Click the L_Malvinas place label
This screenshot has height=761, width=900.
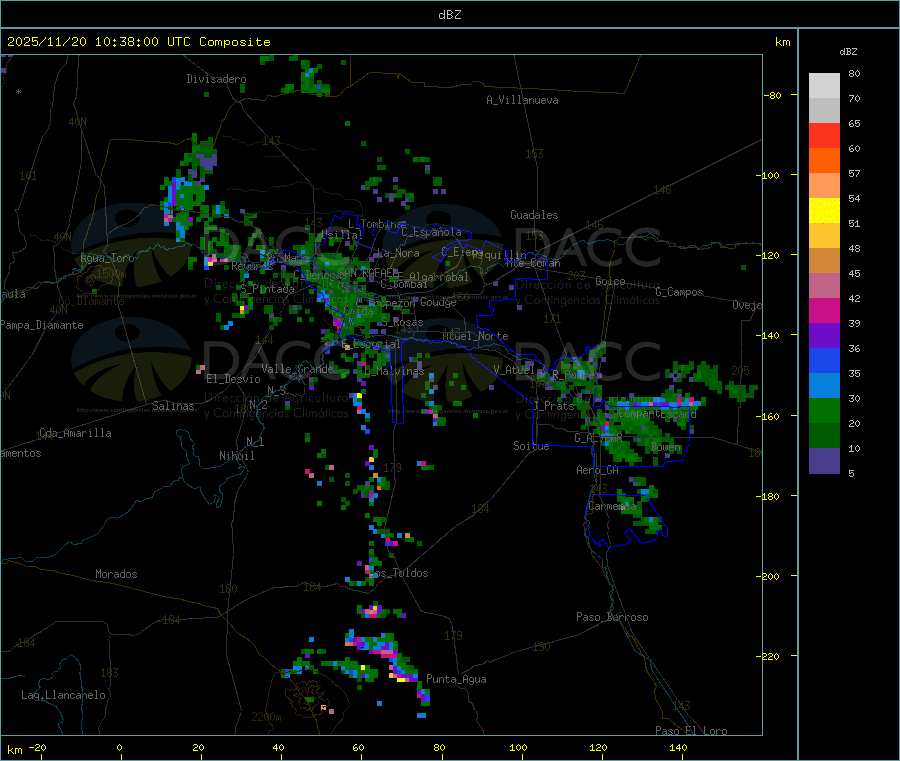click(394, 371)
